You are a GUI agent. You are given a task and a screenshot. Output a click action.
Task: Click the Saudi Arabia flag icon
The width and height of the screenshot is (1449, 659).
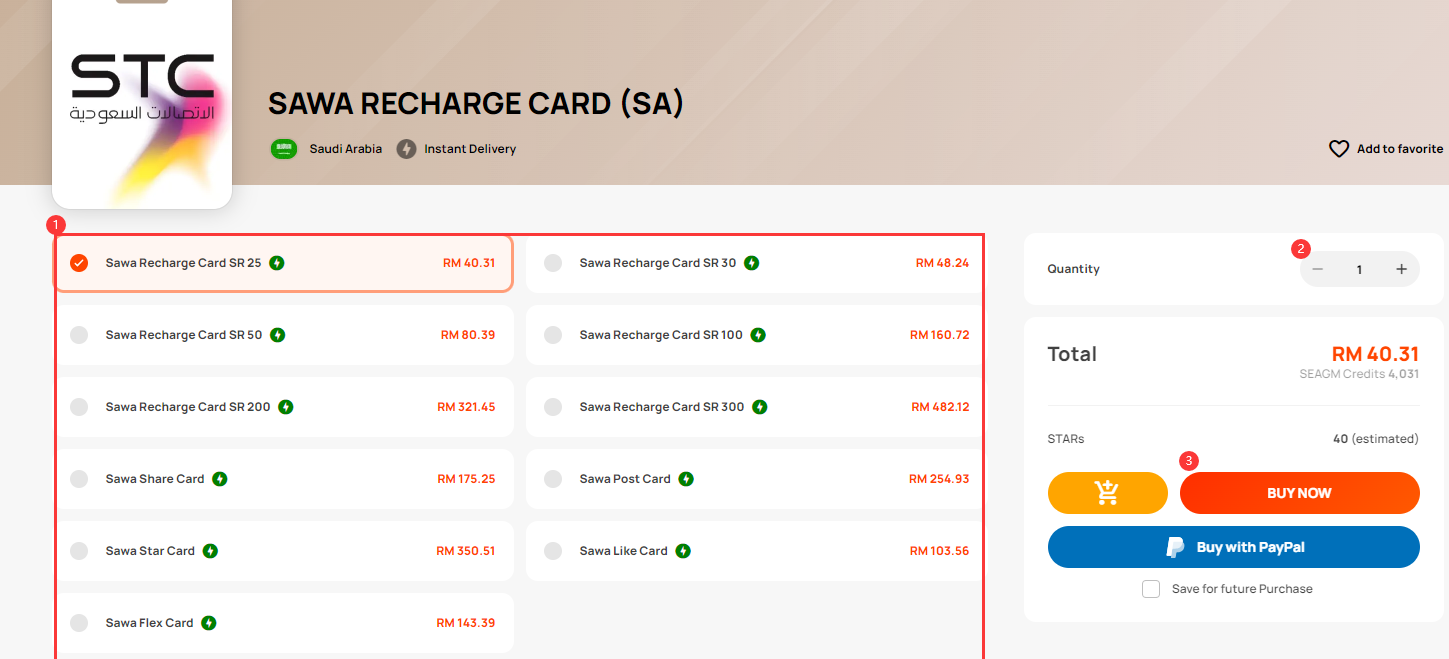click(x=284, y=149)
